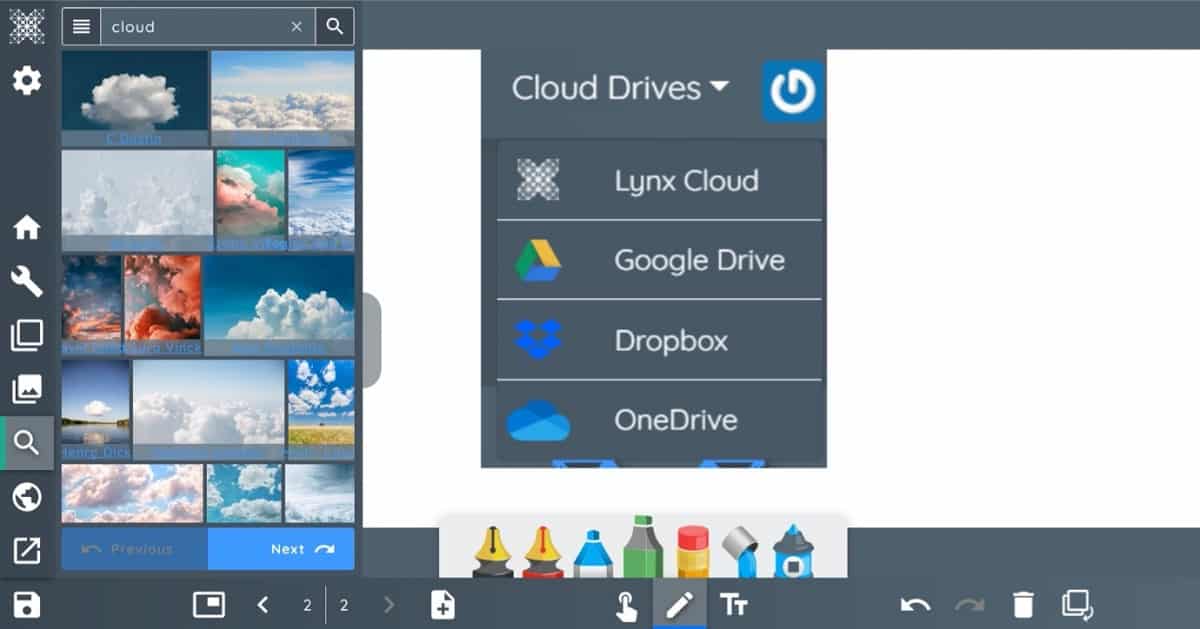
Task: Click the trash delete icon
Action: click(1022, 604)
